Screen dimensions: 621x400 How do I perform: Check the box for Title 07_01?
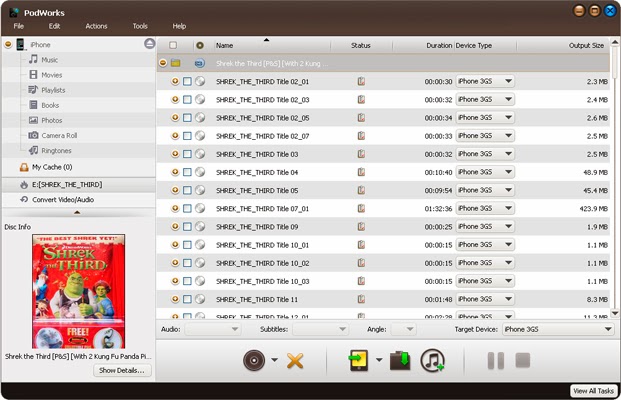187,208
